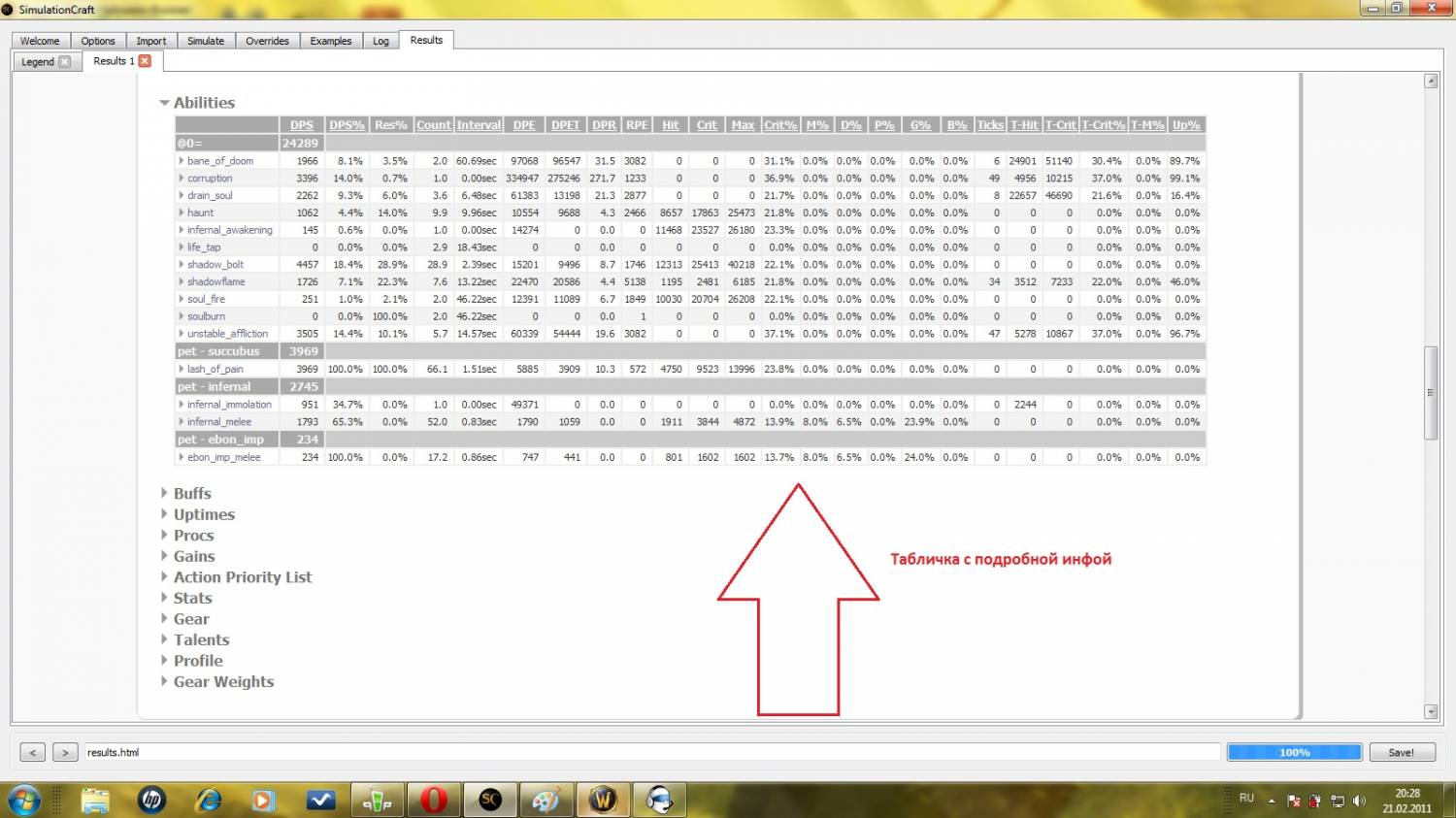Expand the Stats section

pos(164,598)
